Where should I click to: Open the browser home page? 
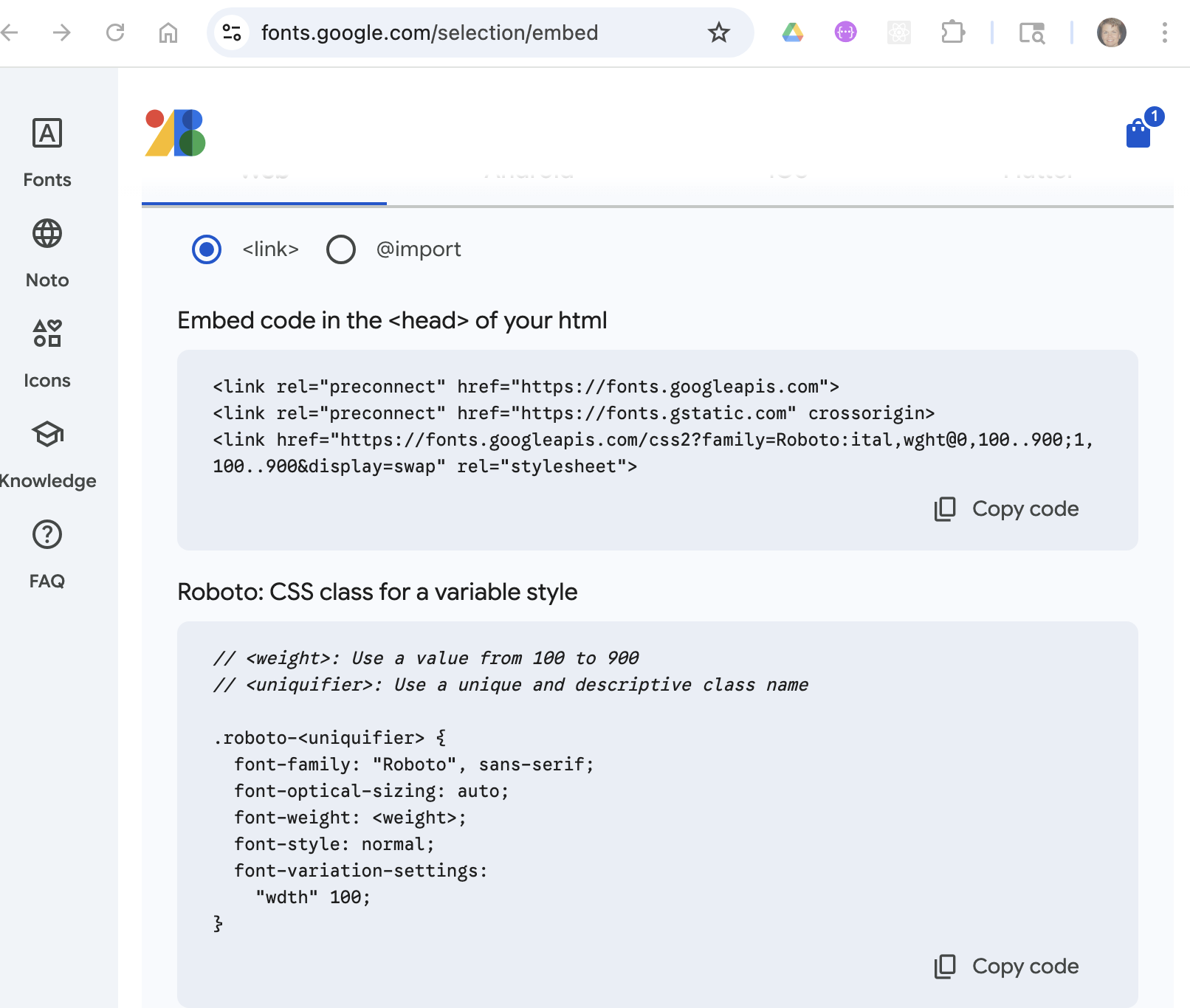(168, 32)
